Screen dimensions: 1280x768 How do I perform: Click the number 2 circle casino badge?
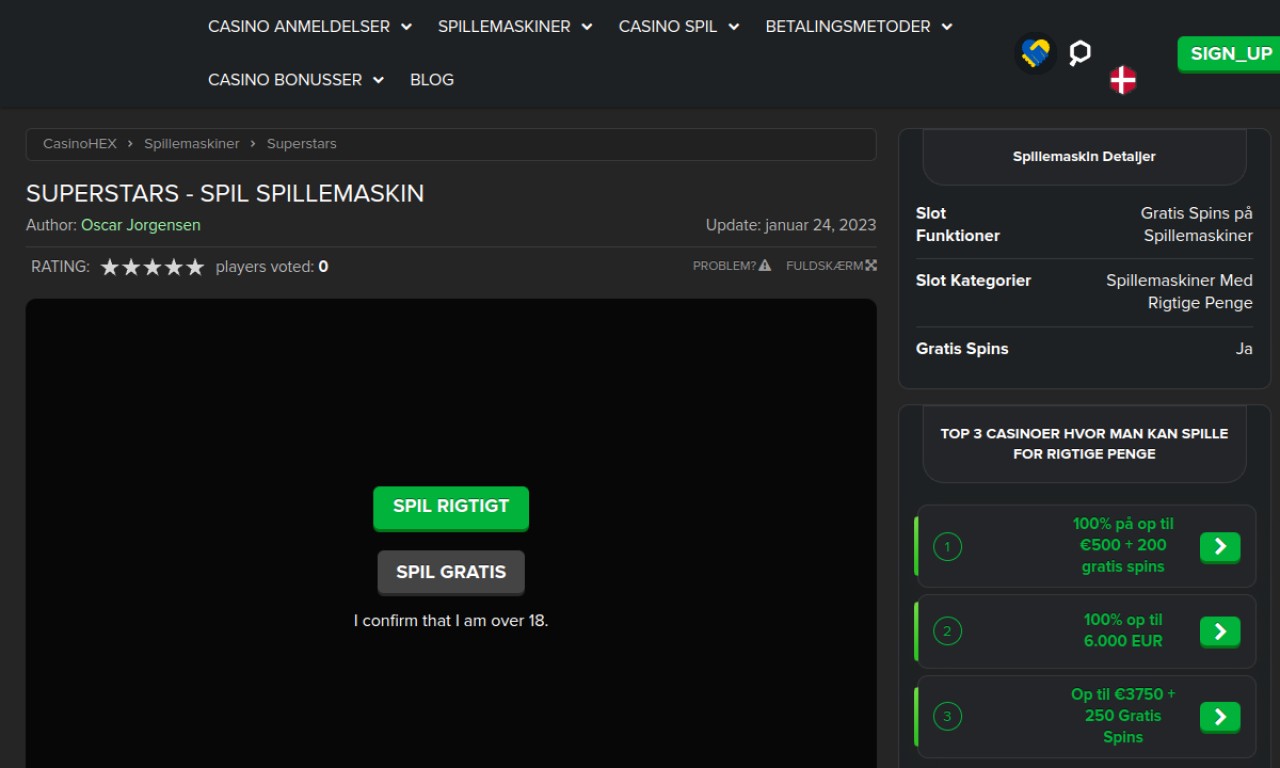947,631
